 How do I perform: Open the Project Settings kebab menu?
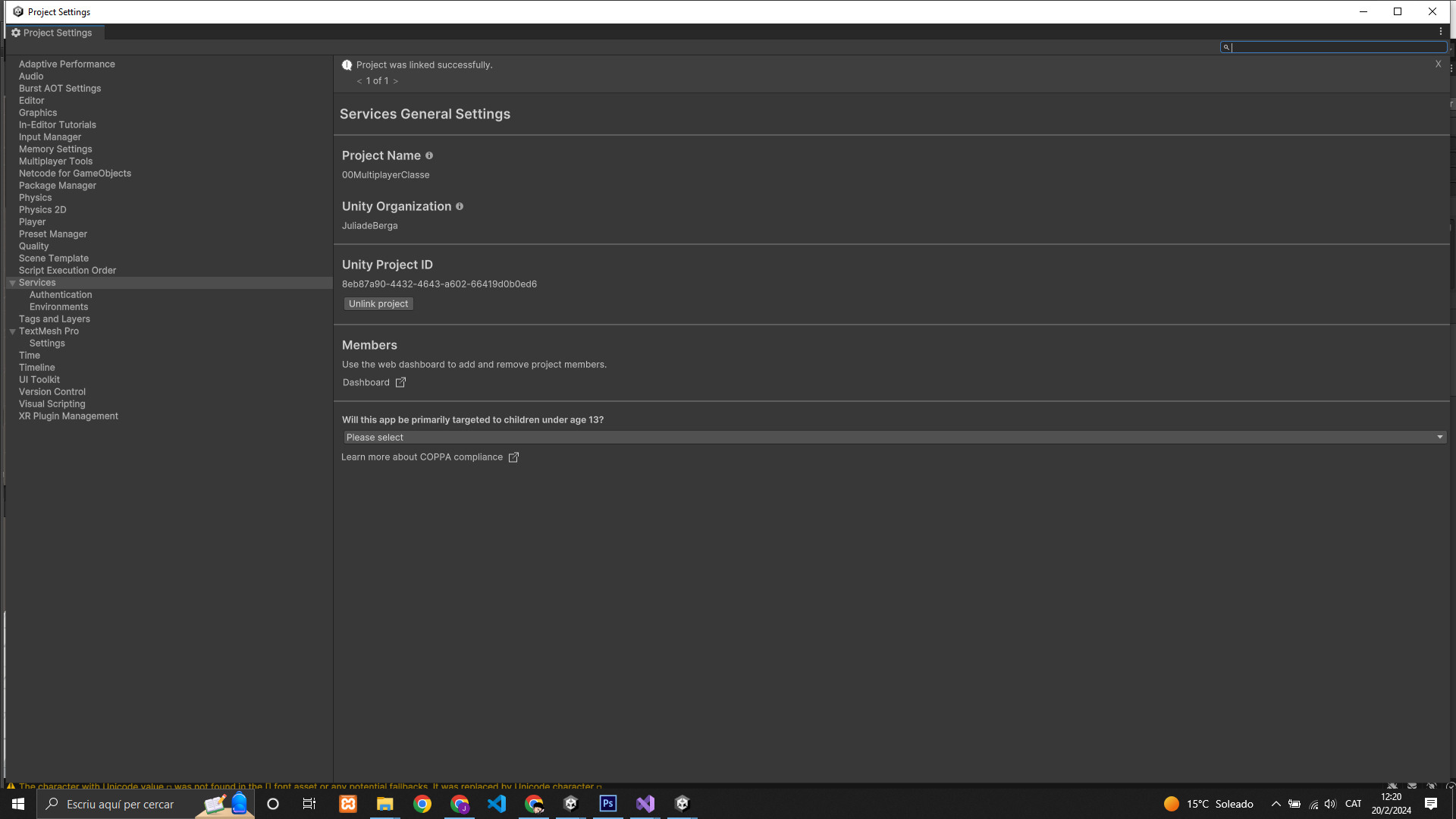click(1441, 32)
